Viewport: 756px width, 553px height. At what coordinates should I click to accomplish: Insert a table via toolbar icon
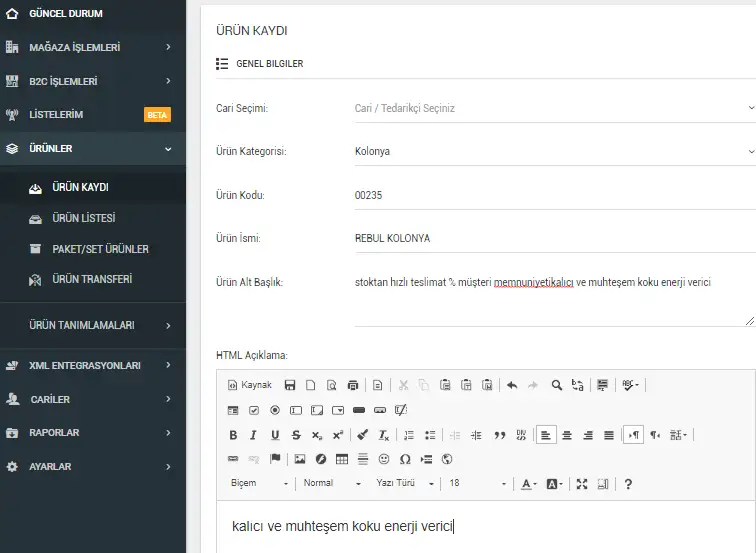point(342,459)
